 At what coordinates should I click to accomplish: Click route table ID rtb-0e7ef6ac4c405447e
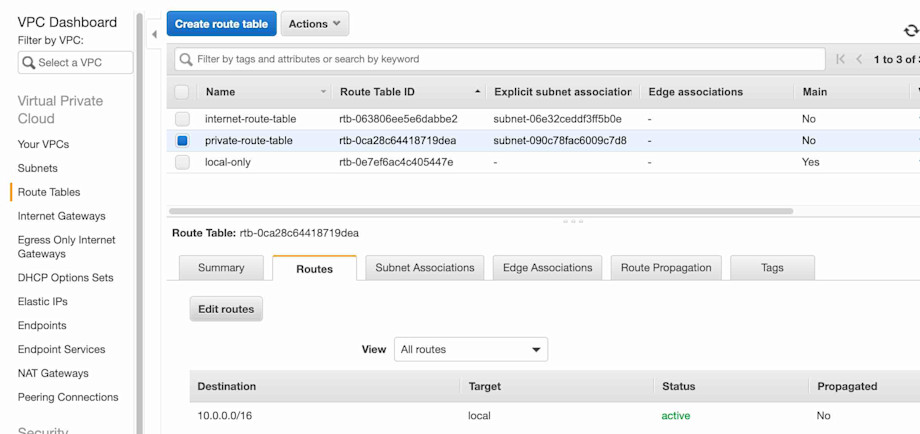(396, 162)
